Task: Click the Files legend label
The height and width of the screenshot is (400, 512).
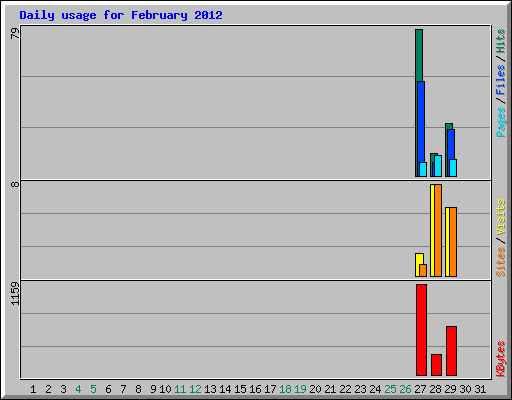Action: tap(501, 80)
